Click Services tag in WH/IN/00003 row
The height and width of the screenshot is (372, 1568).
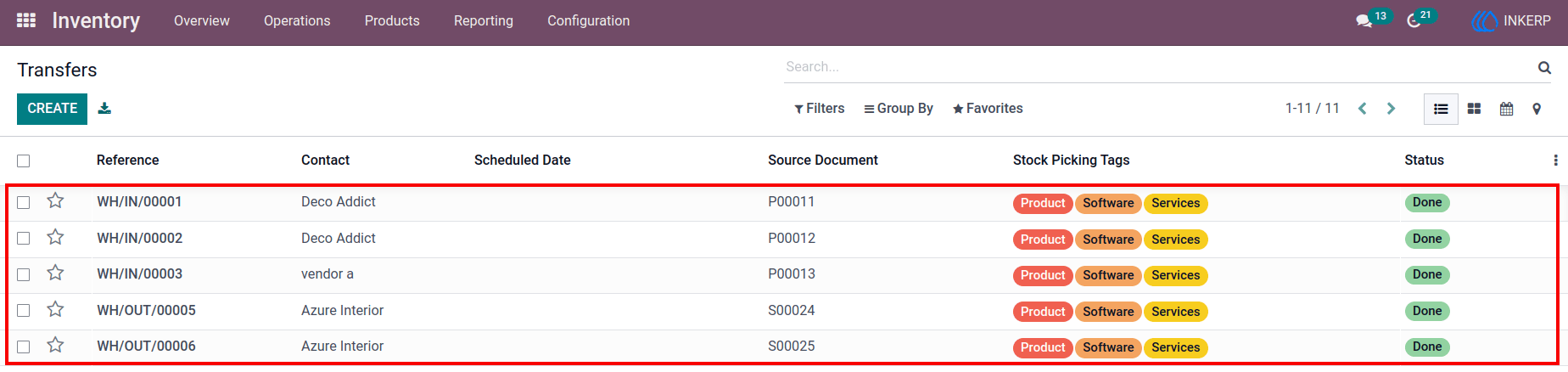click(x=1175, y=275)
